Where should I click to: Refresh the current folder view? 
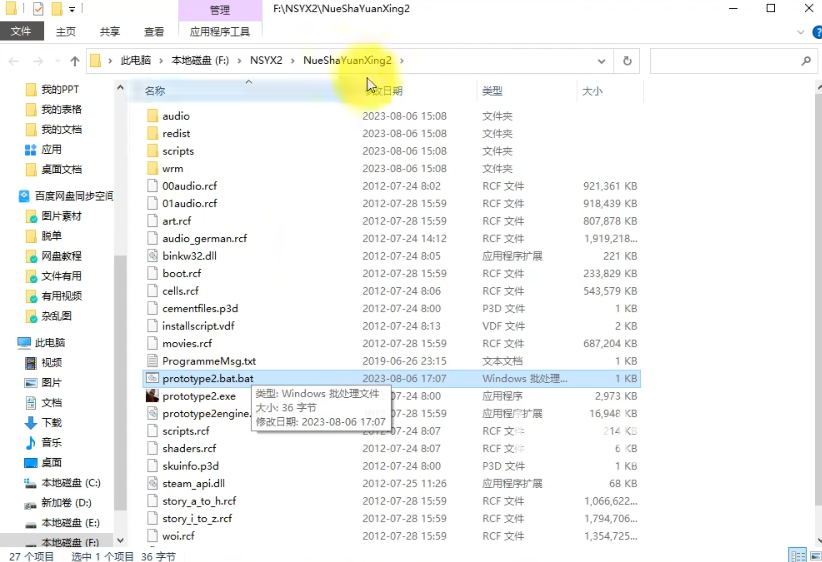click(627, 61)
